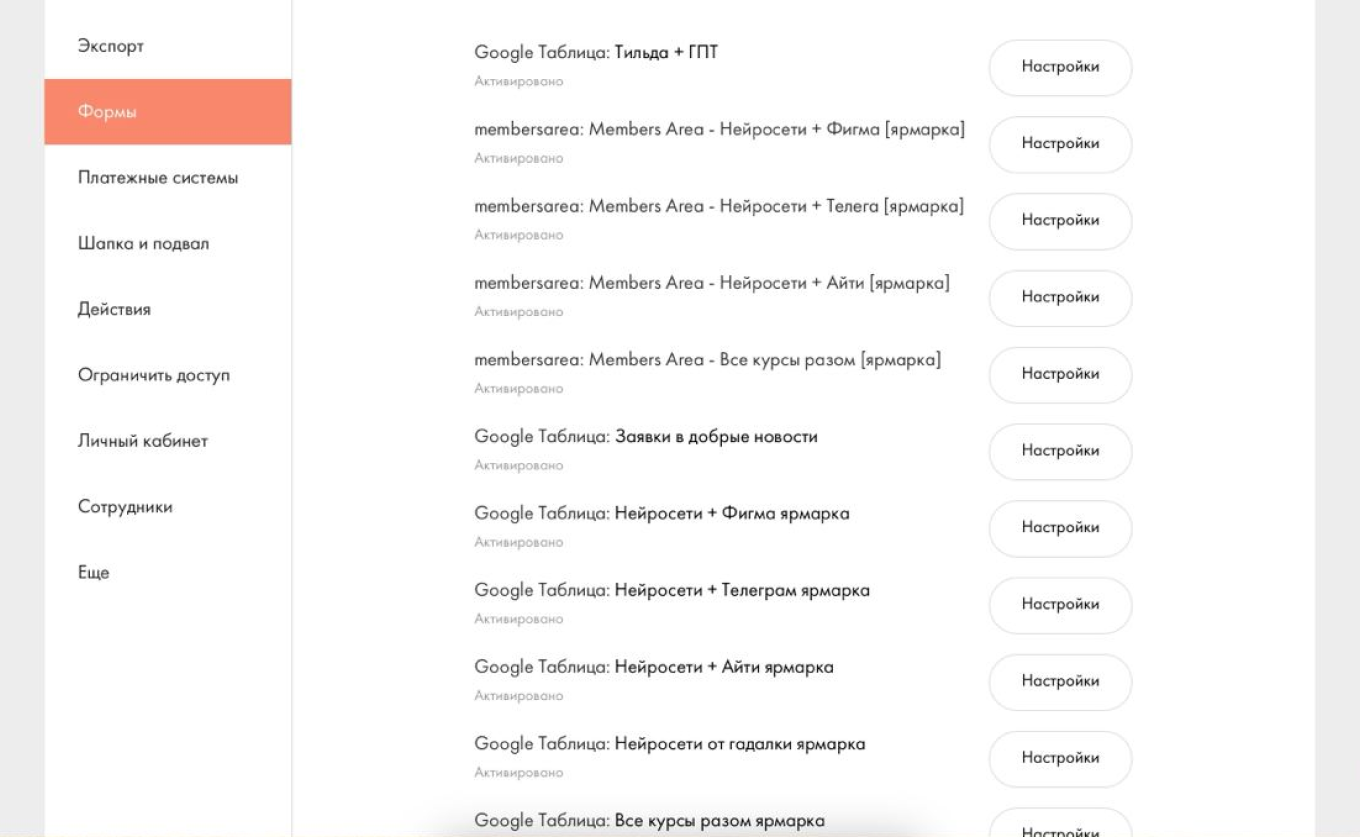Open Настройки for Заявки в добрые новости
Viewport: 1360px width, 837px height.
click(1060, 451)
